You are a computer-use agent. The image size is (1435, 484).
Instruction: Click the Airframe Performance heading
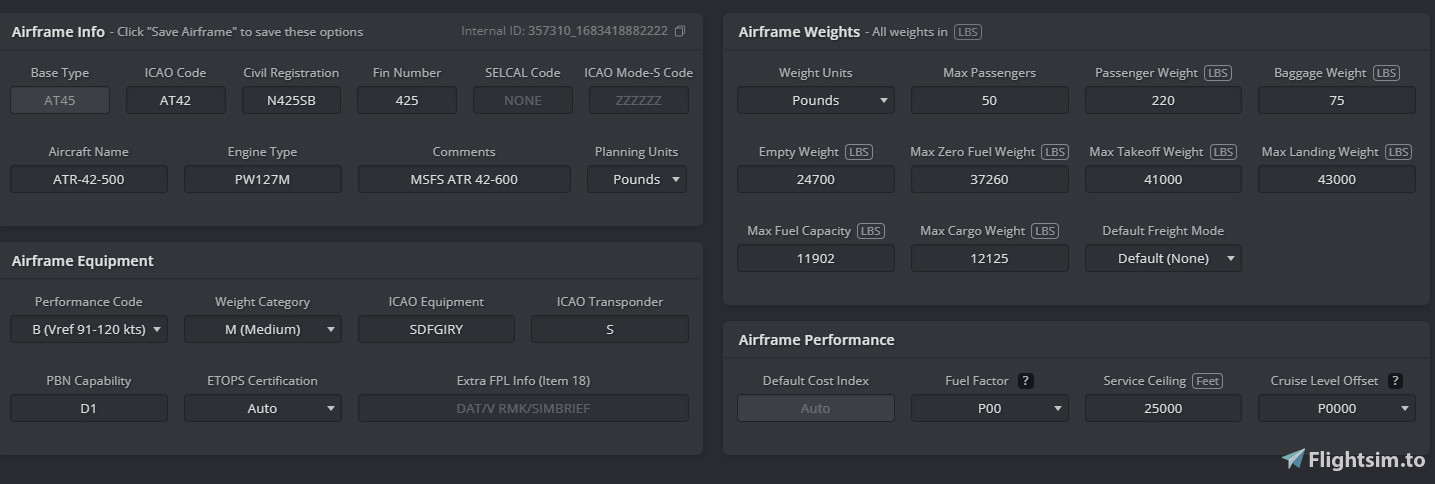point(816,340)
